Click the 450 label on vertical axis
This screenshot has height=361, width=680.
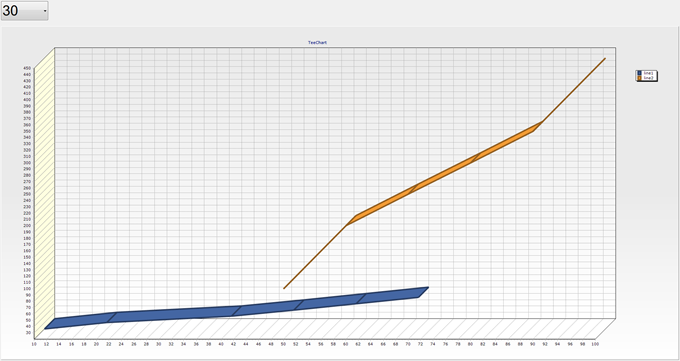coord(27,68)
